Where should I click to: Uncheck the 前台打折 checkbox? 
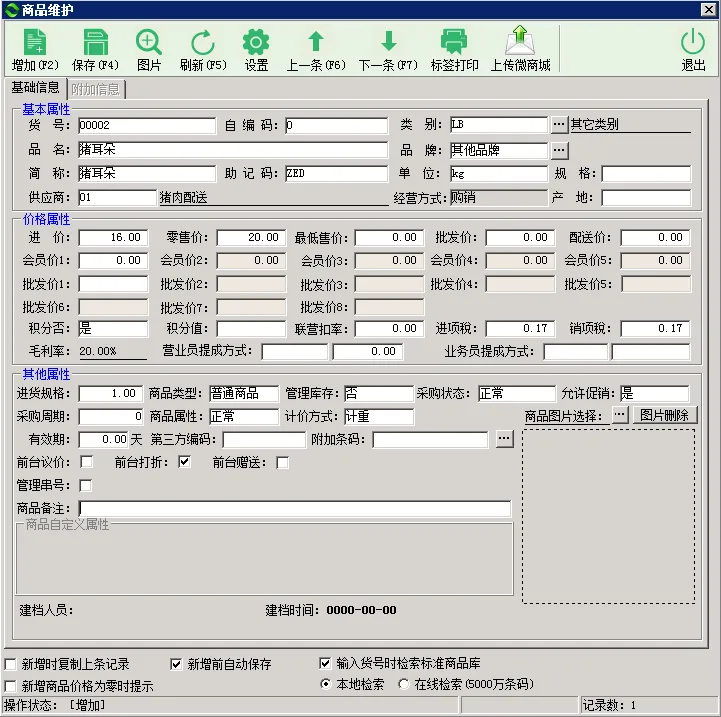tap(184, 462)
